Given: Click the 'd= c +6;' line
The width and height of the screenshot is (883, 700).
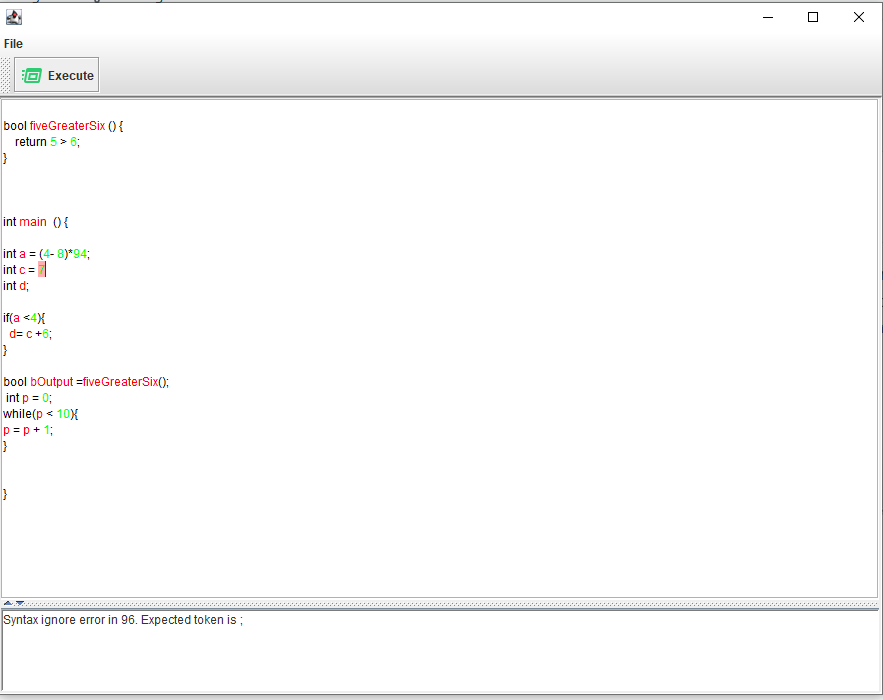Looking at the screenshot, I should click(30, 334).
